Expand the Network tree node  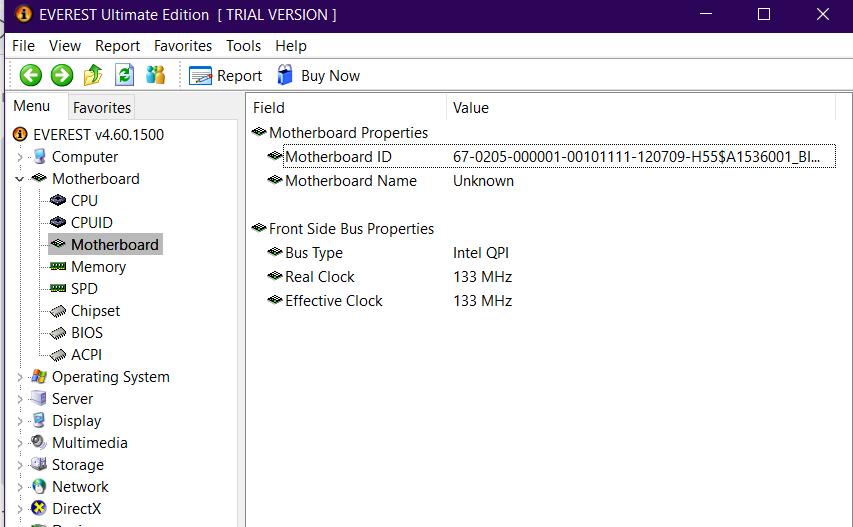[x=20, y=487]
